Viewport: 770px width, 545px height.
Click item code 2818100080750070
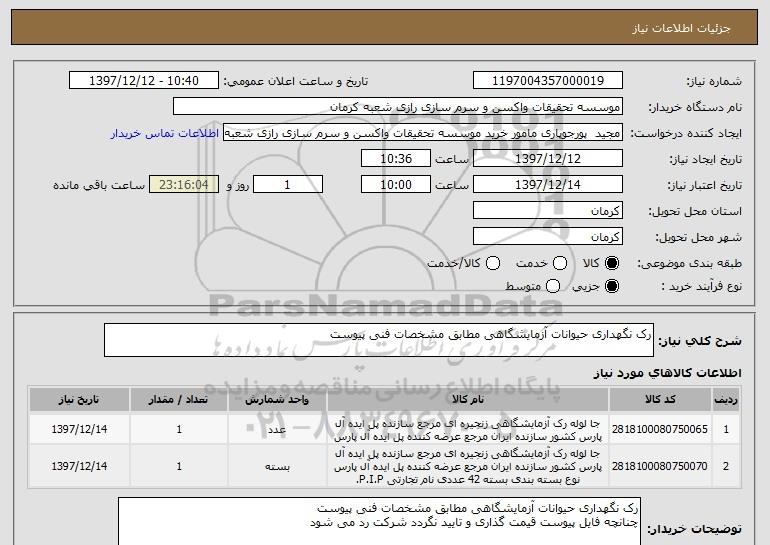660,466
